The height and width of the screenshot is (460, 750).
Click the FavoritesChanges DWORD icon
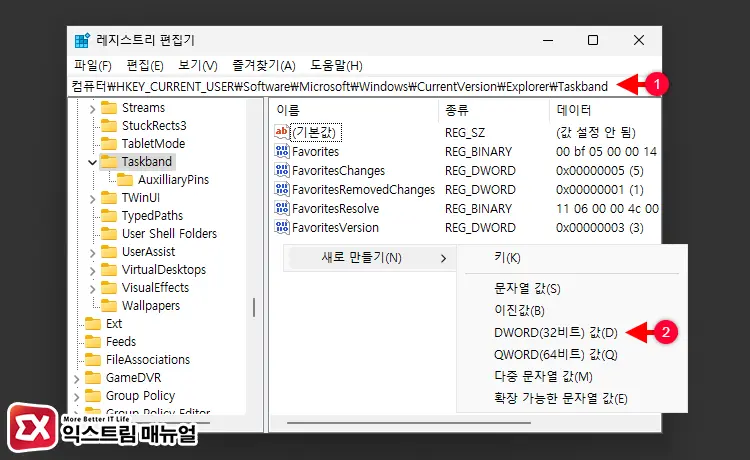click(x=282, y=170)
